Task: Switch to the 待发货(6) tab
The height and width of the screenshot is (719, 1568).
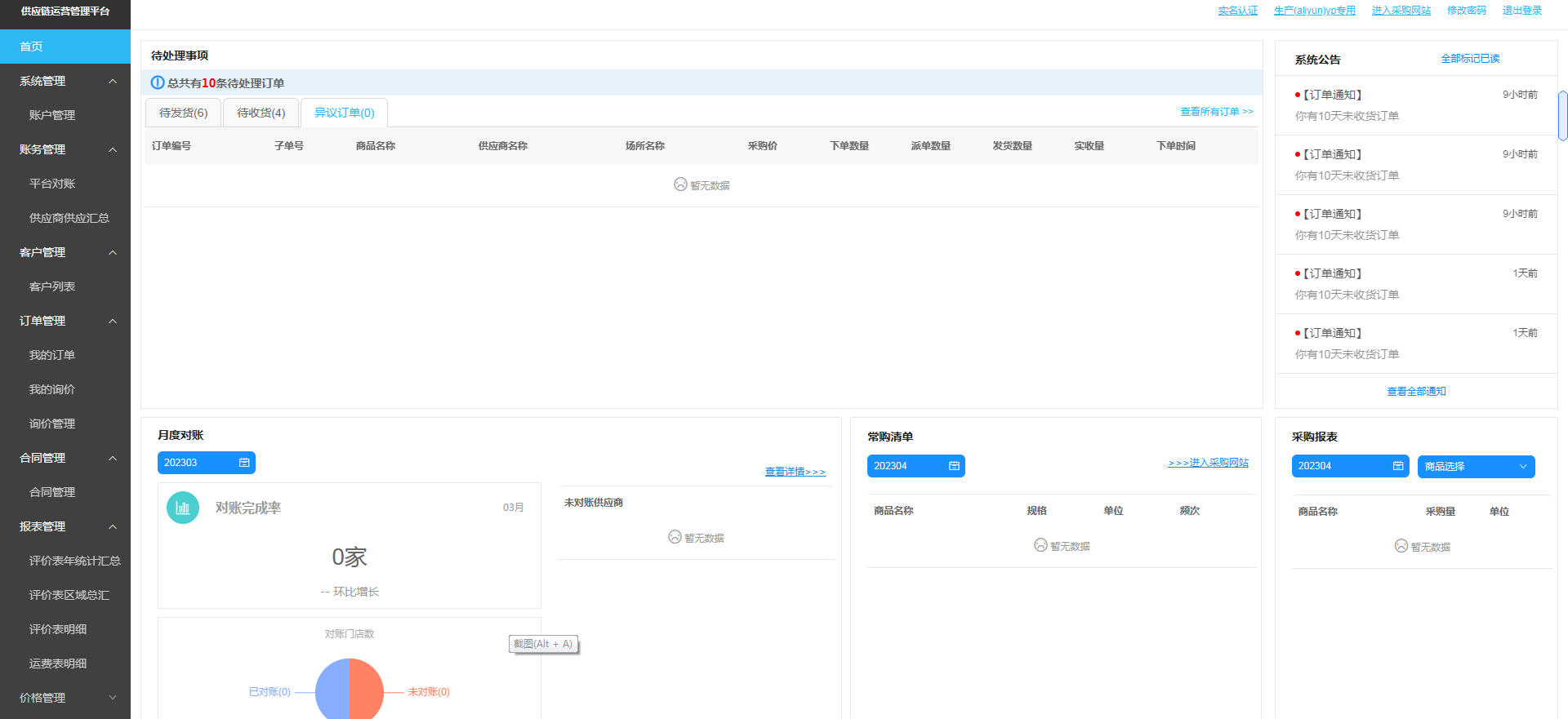Action: [184, 113]
